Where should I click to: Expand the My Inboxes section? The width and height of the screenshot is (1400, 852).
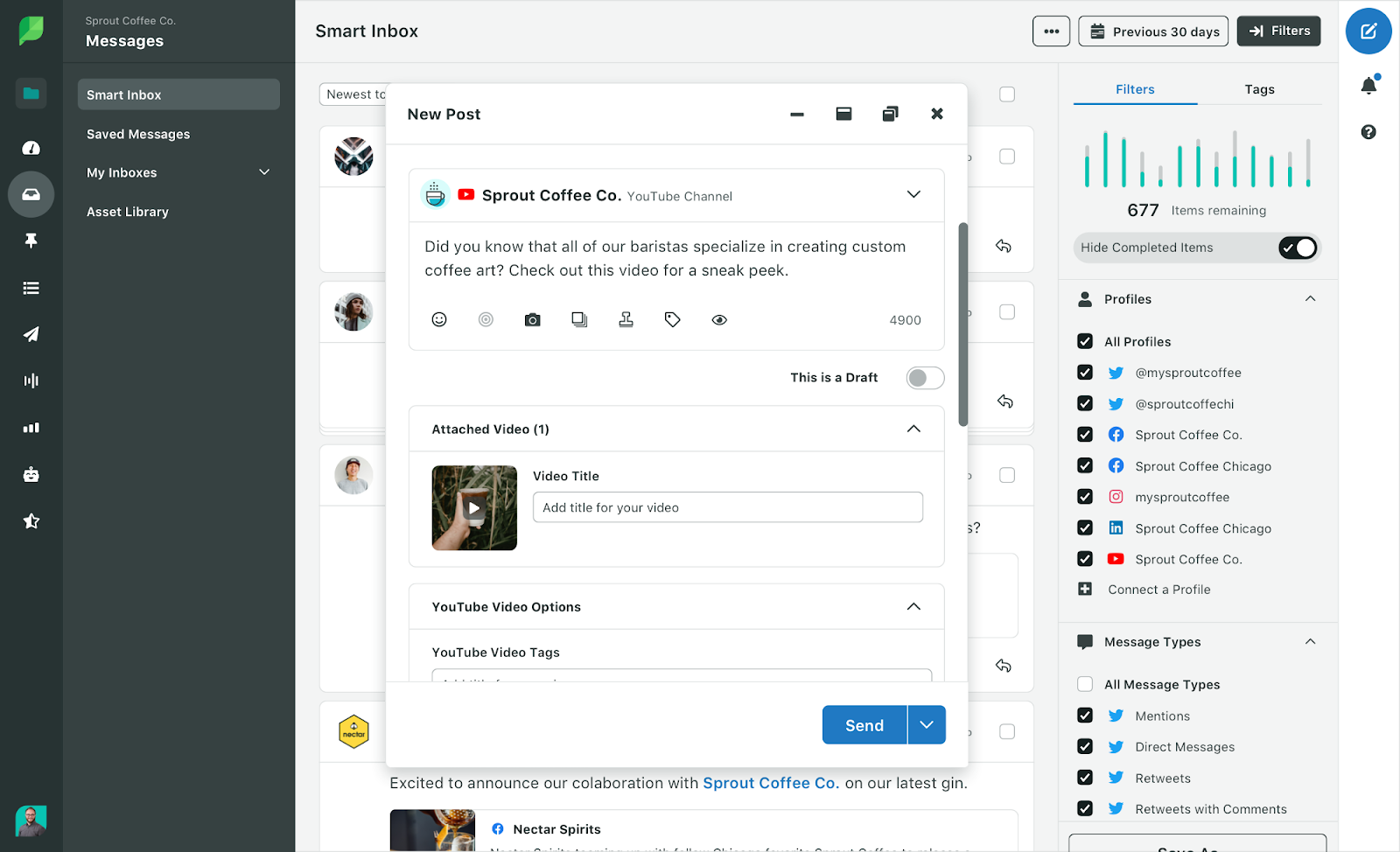(x=264, y=172)
